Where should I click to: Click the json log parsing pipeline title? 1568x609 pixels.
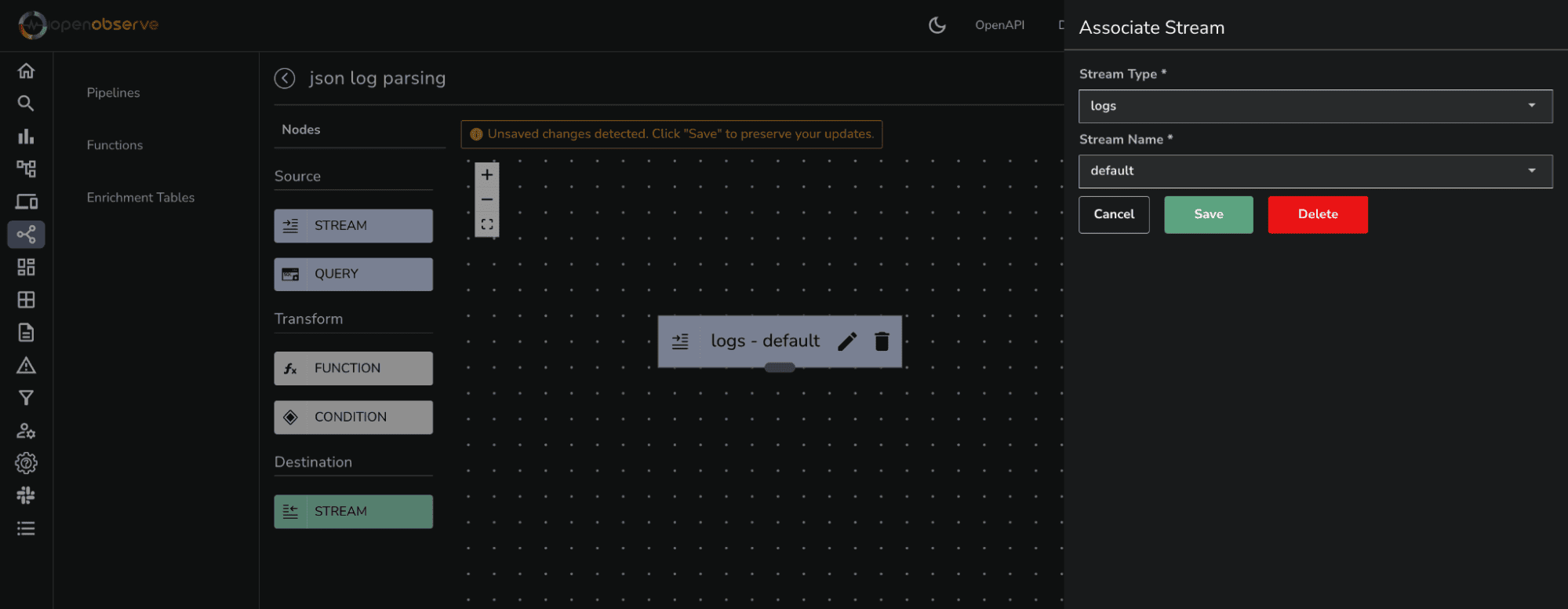(x=377, y=78)
